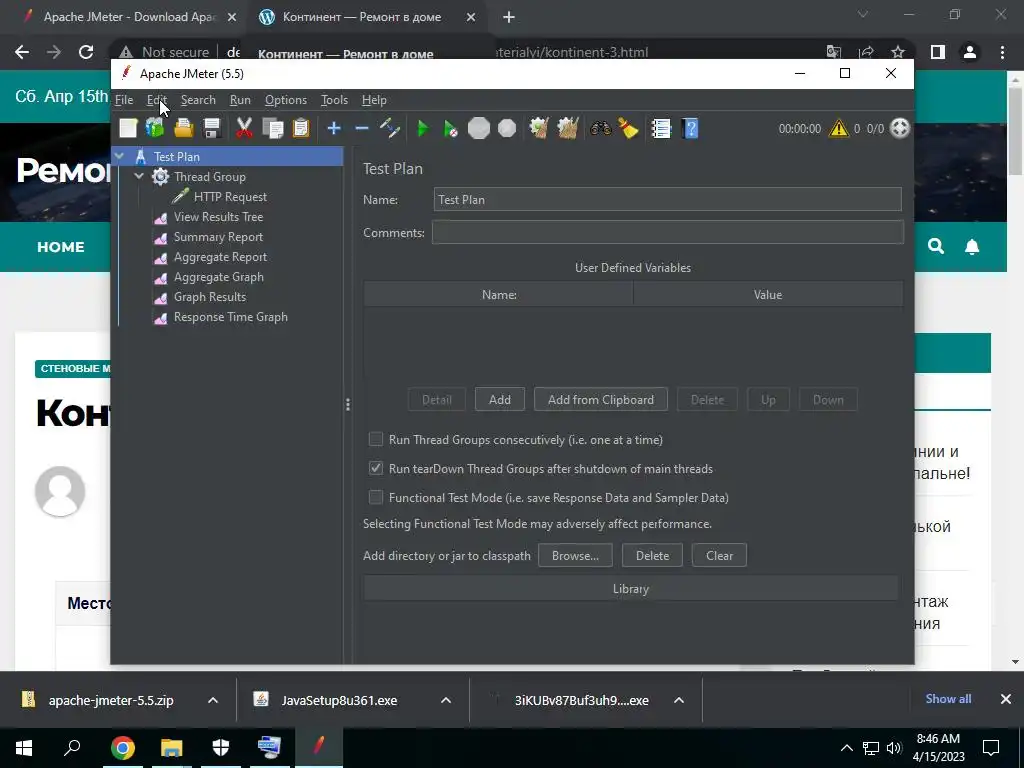Viewport: 1024px width, 768px height.
Task: Click the Shutdown icon in toolbar
Action: pos(507,128)
